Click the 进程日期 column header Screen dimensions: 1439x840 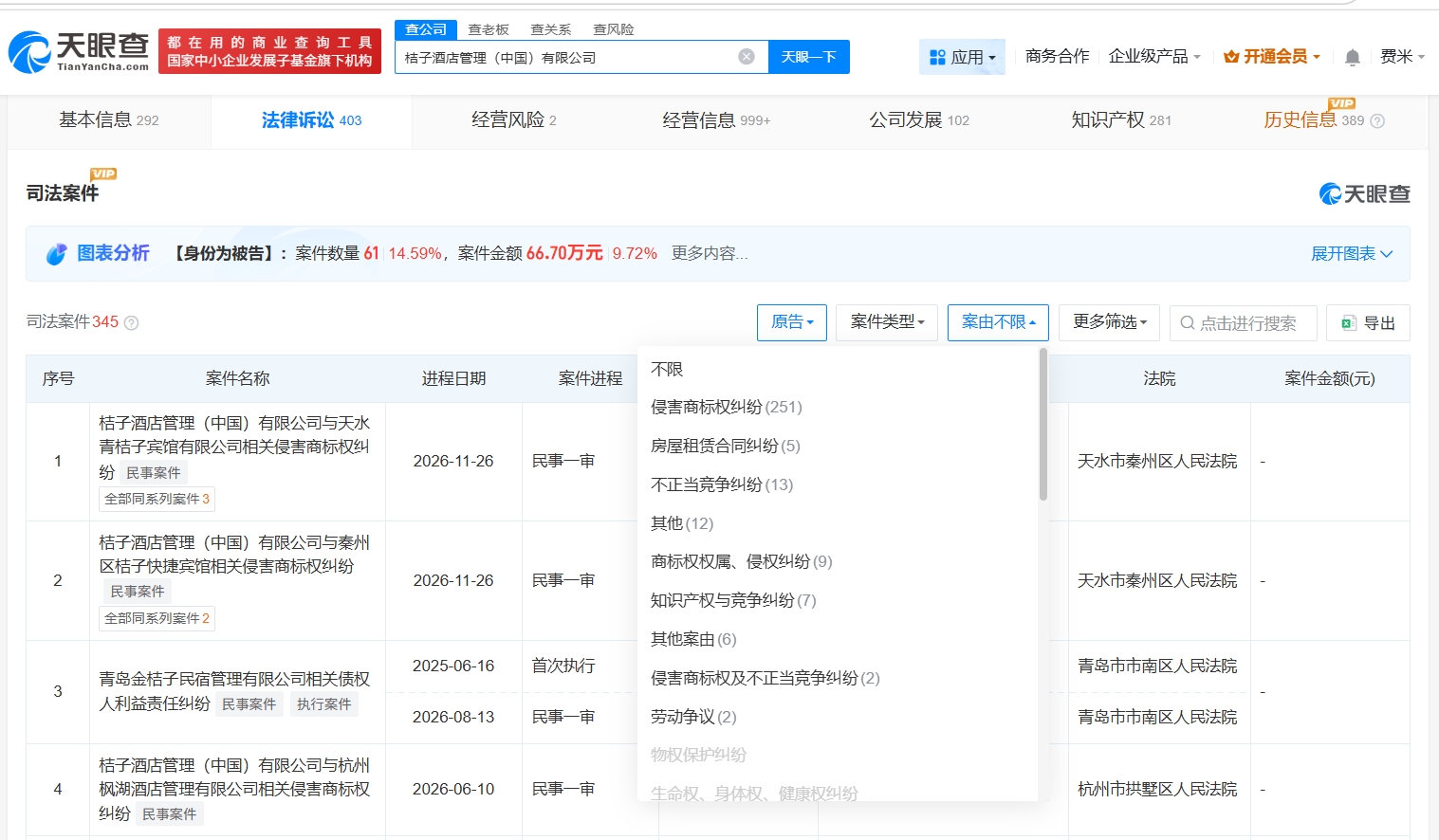tap(453, 379)
